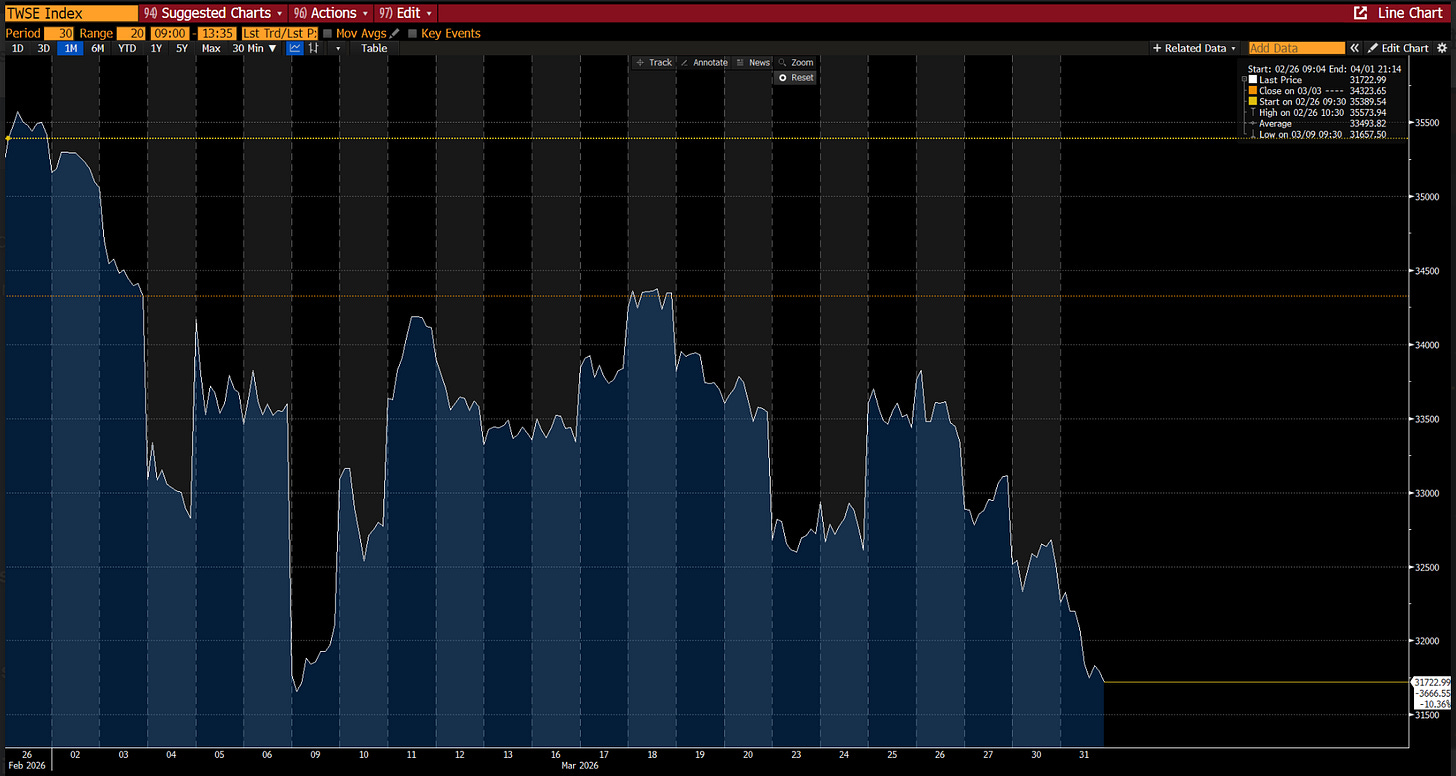The image size is (1456, 776).
Task: Select the 1D time range
Action: (x=17, y=48)
